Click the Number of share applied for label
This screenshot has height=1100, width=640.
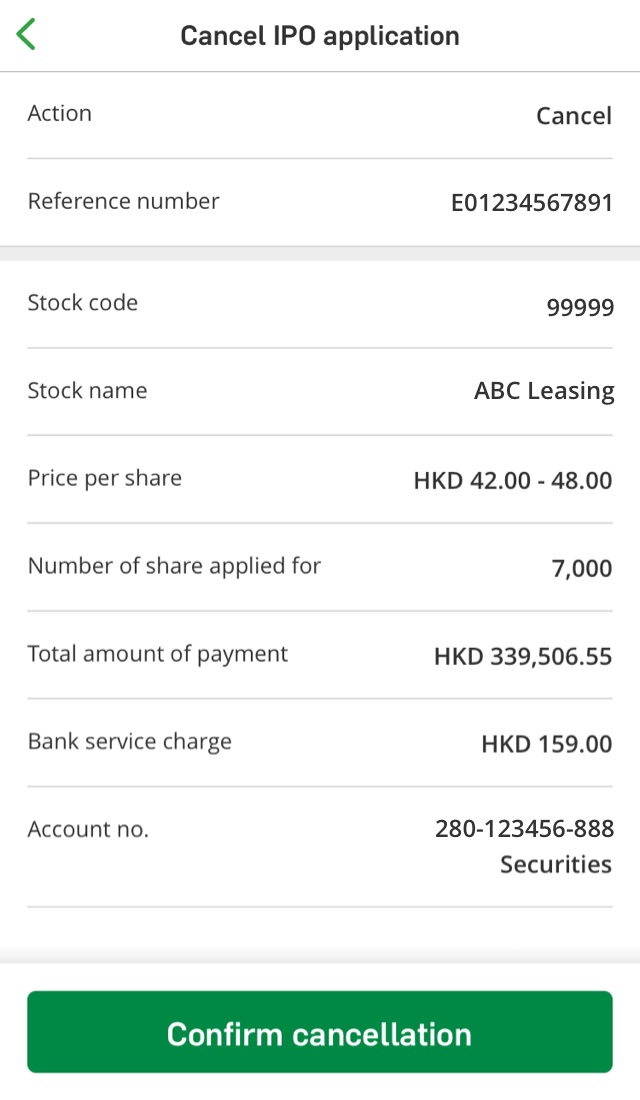click(174, 566)
